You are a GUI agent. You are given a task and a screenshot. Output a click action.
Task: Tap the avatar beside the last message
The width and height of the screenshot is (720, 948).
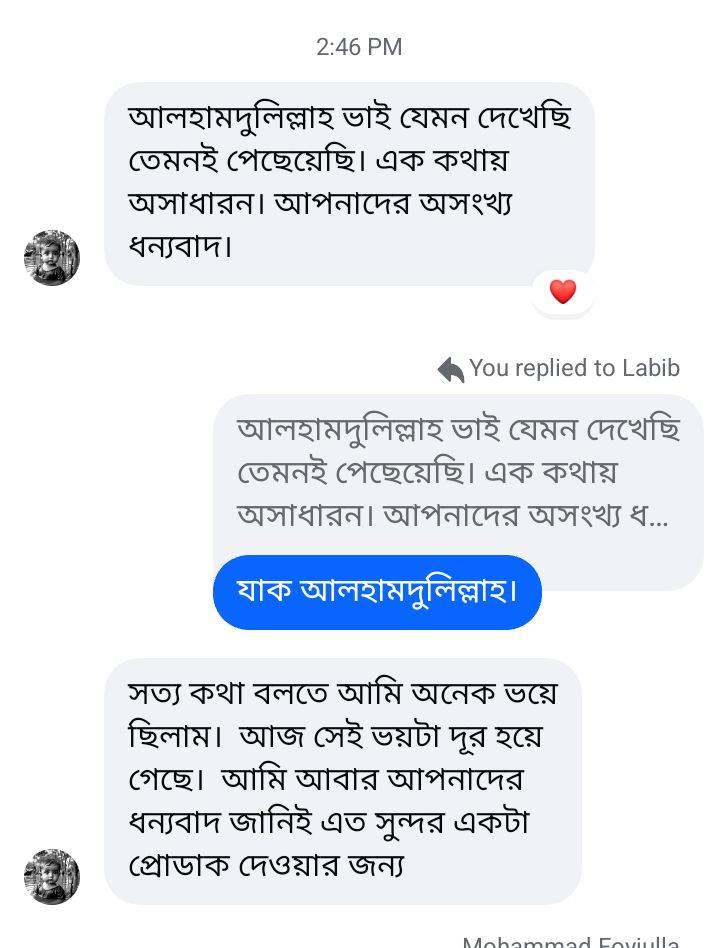coord(52,877)
